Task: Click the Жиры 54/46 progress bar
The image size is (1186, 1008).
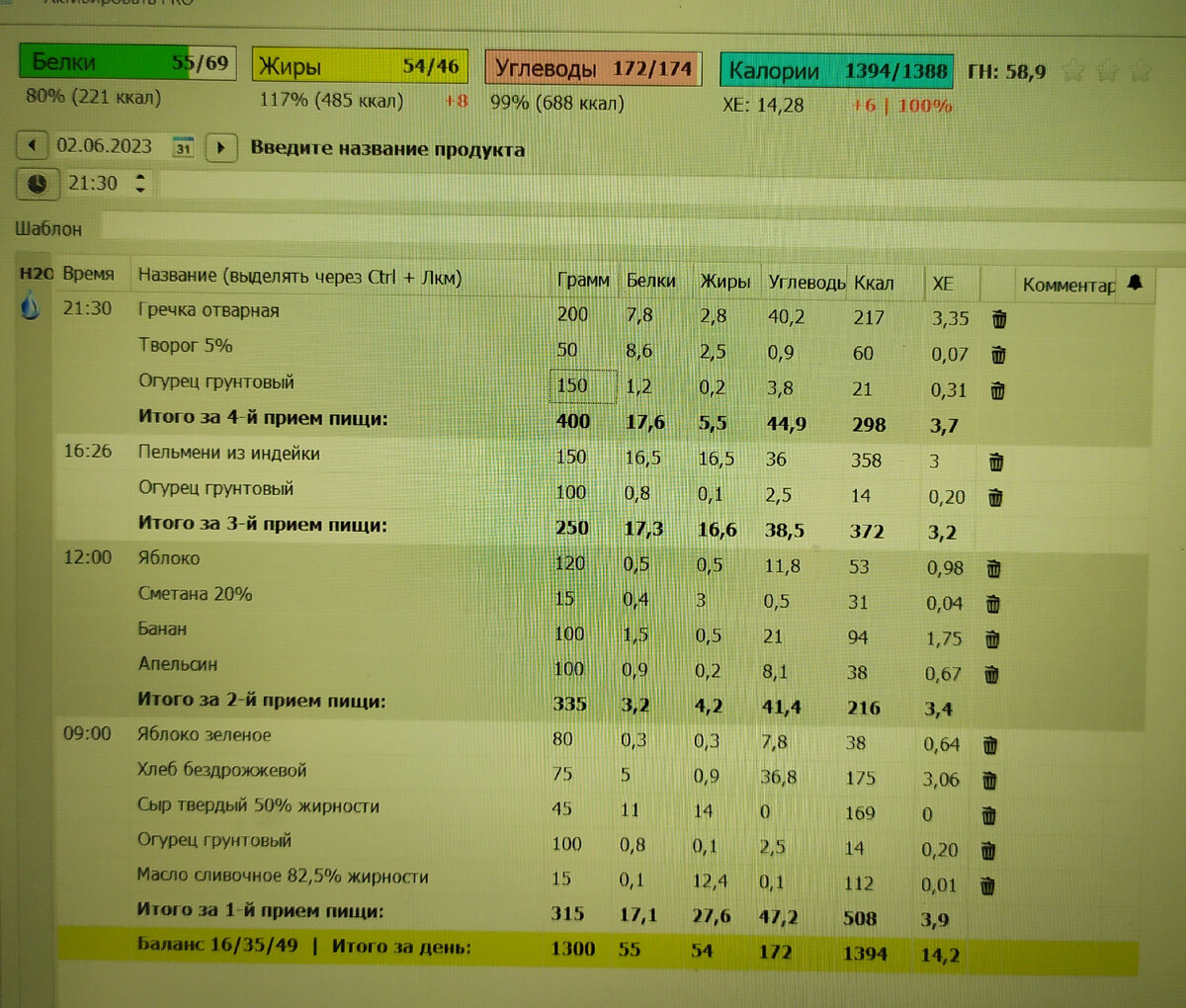Action: (x=360, y=66)
